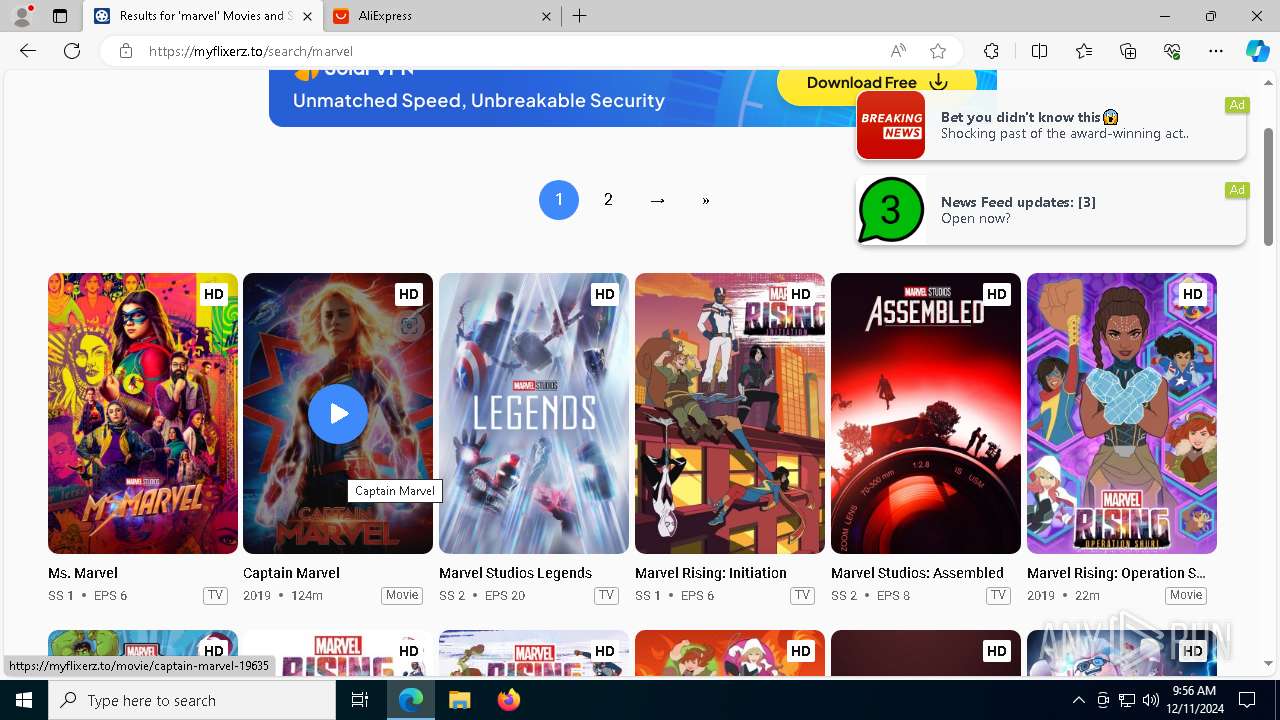Open Marvel Rising: Initiation poster
Image resolution: width=1280 pixels, height=720 pixels.
point(730,413)
